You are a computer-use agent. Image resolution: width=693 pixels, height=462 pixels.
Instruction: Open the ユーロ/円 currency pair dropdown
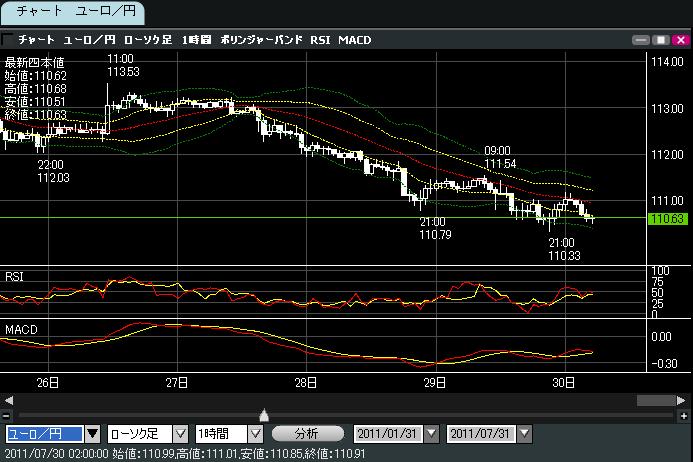pos(92,434)
